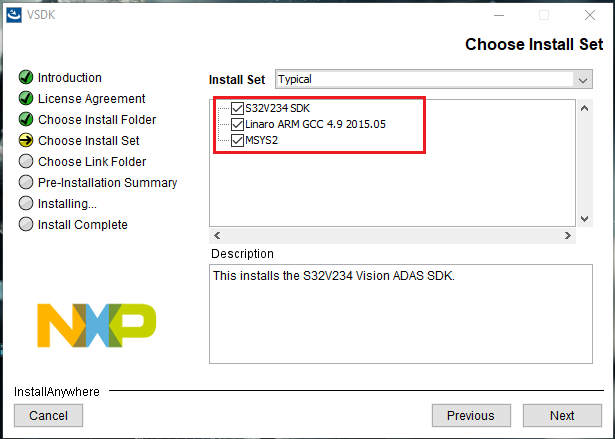Click the NXP logo

[96, 325]
